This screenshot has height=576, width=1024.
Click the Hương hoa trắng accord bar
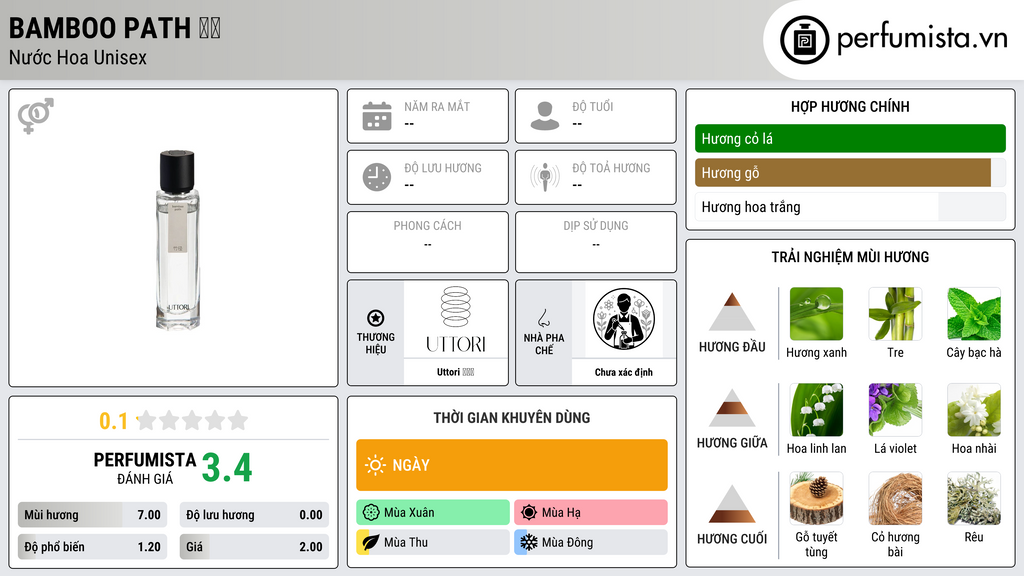point(850,207)
